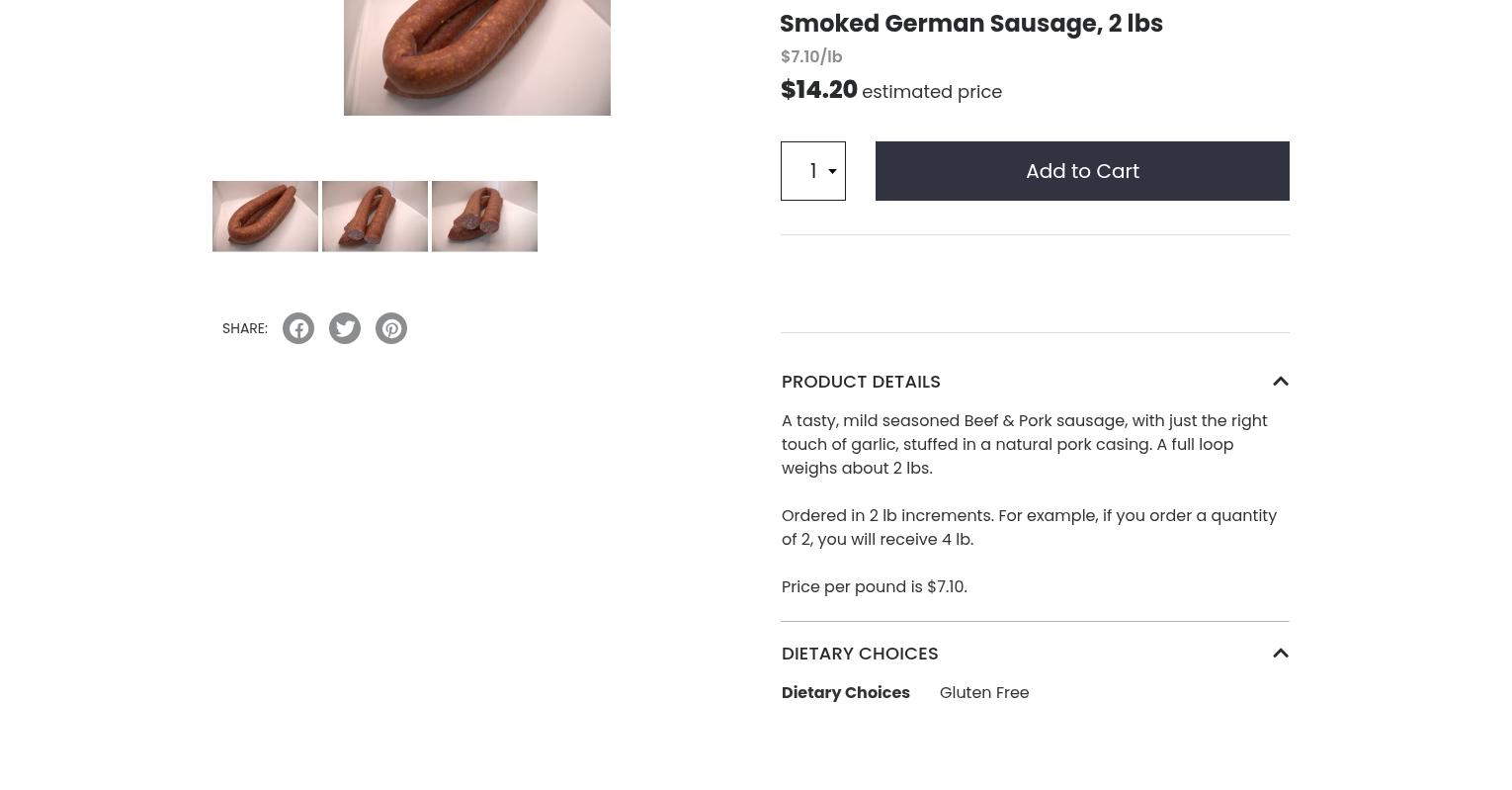The image size is (1512, 790).
Task: Click the DIETARY CHOICES section heading
Action: 860,654
